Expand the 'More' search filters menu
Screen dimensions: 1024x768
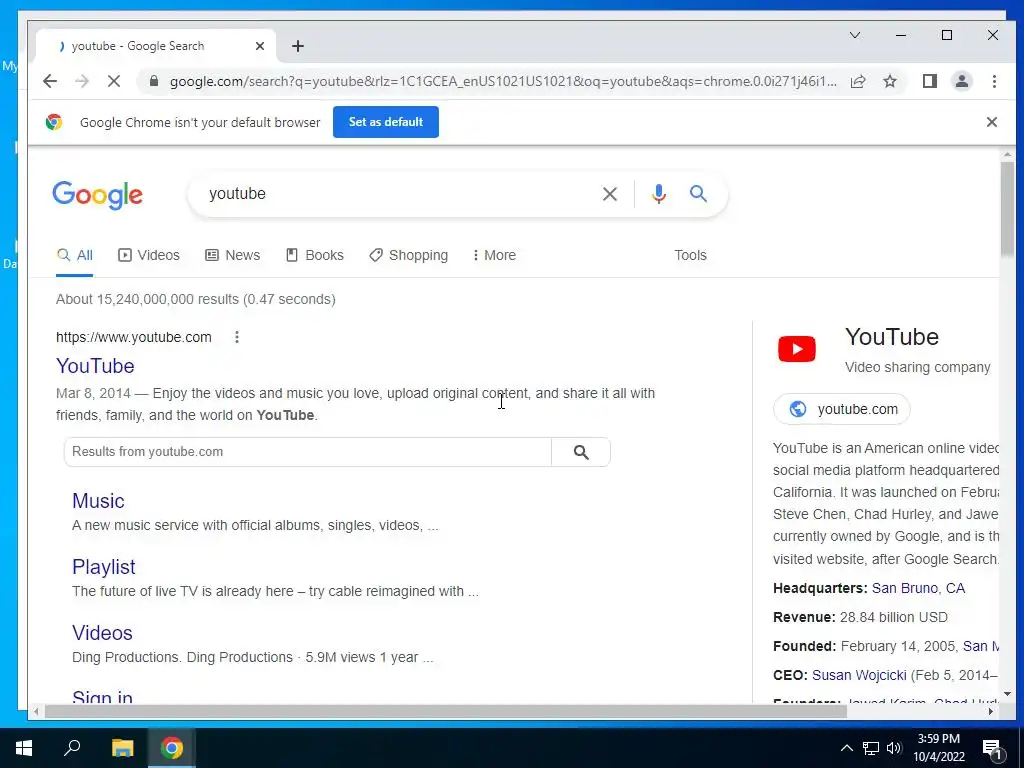[x=494, y=255]
